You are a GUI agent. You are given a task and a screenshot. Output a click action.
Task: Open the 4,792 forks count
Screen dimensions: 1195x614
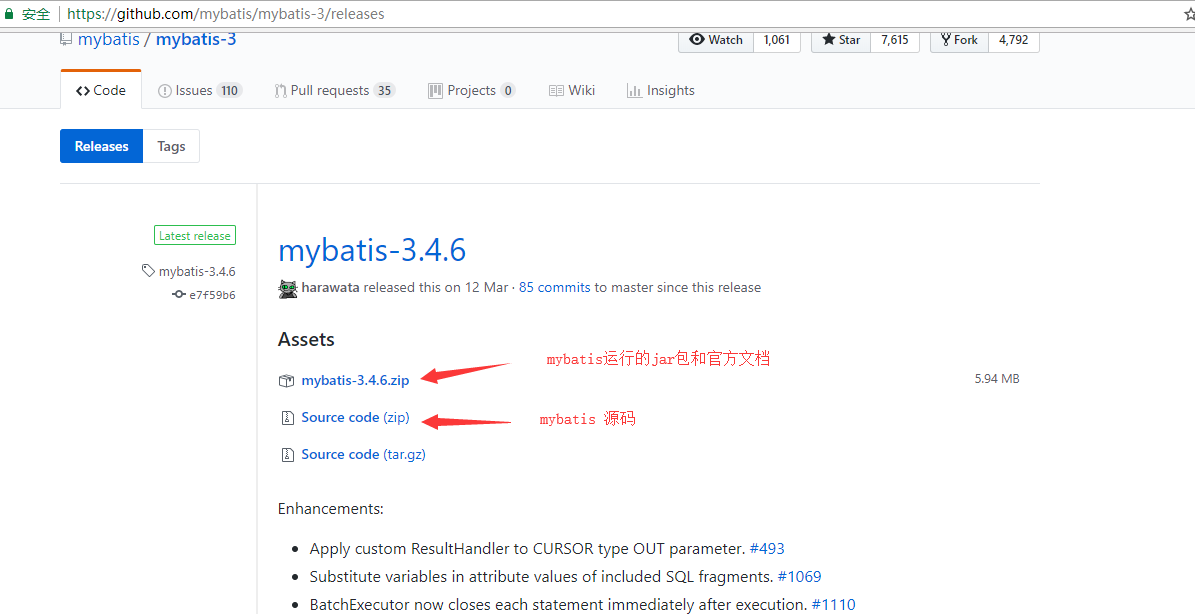coord(1014,40)
